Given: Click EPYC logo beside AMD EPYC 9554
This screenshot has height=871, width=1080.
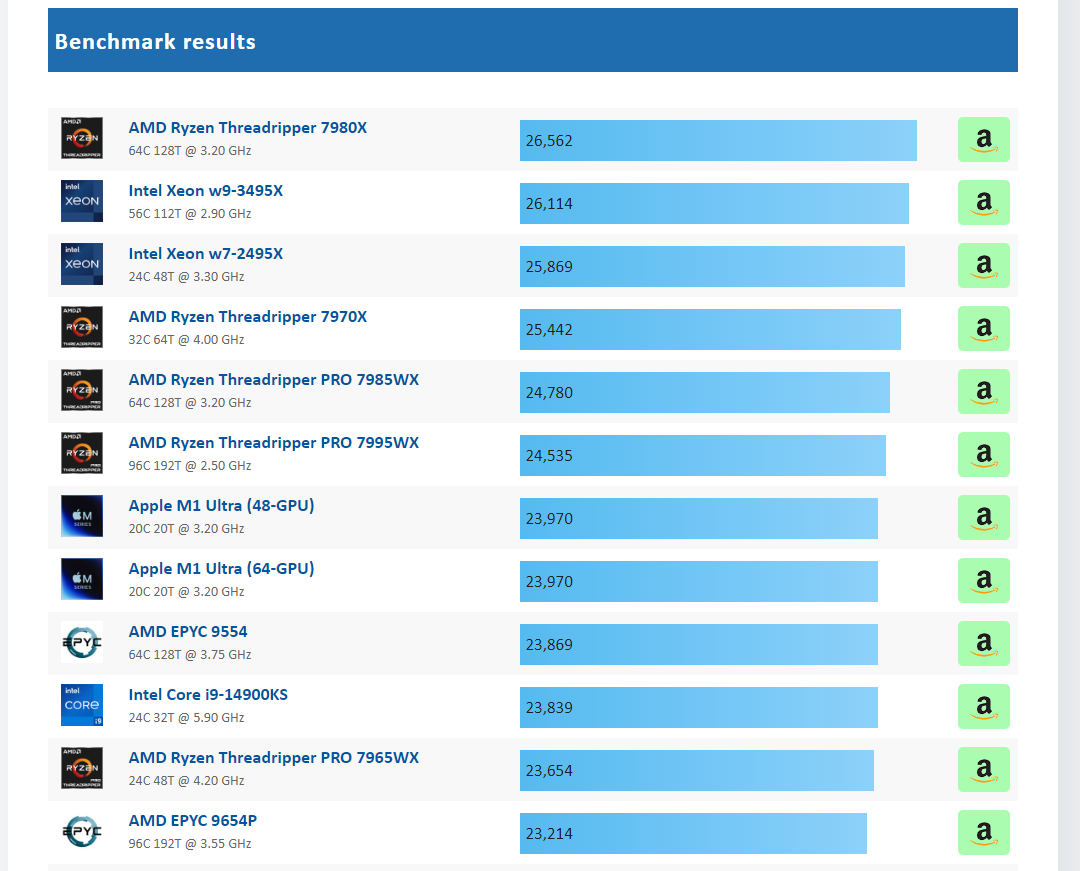Looking at the screenshot, I should pos(82,642).
